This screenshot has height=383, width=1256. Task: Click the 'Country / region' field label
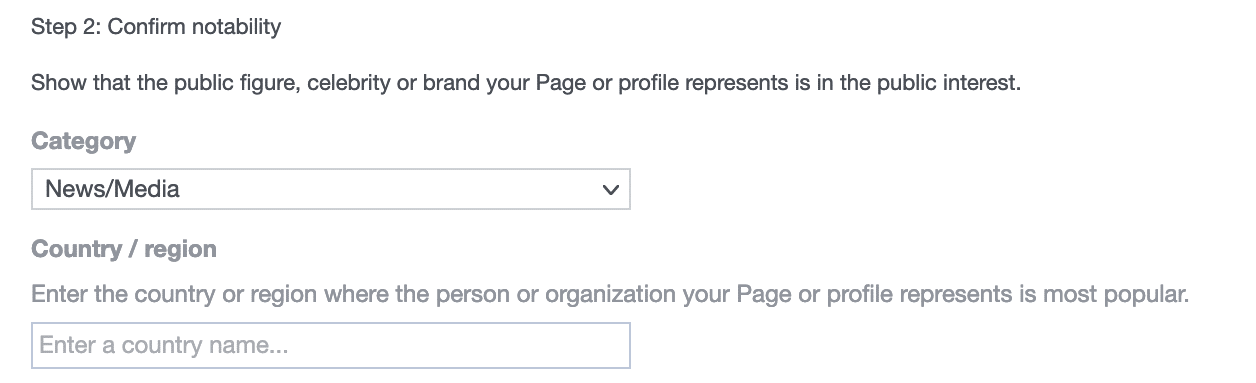(124, 249)
